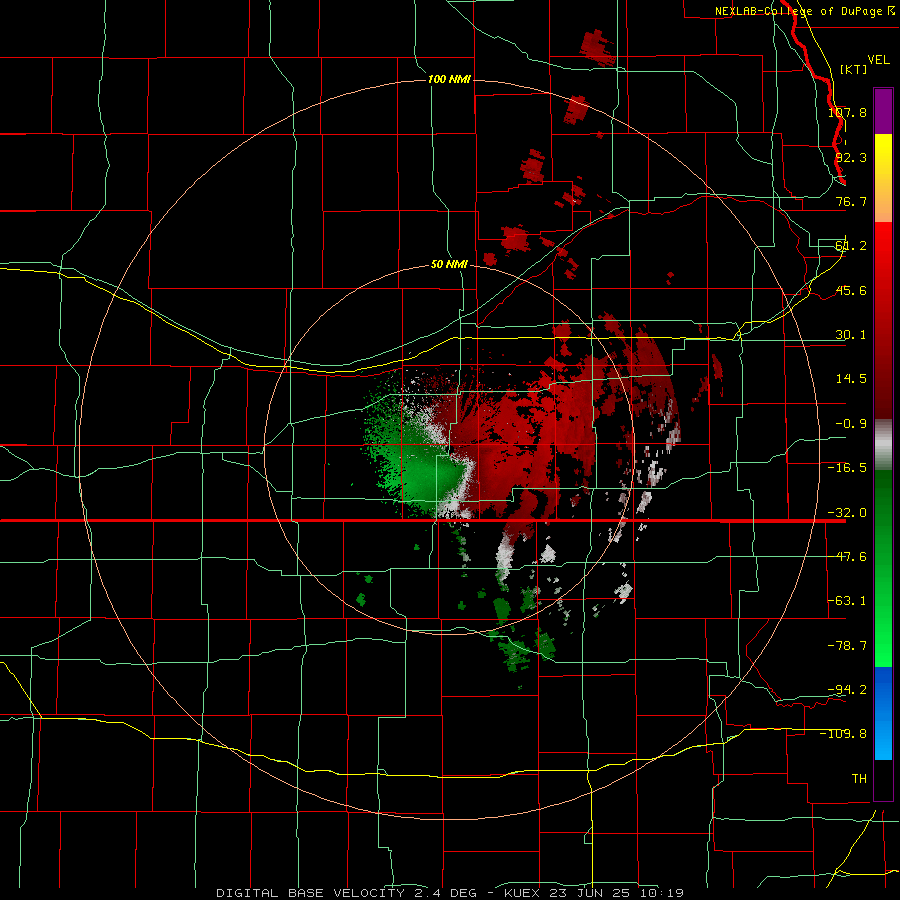Click the VEL legend title
This screenshot has height=900, width=900.
click(x=878, y=60)
